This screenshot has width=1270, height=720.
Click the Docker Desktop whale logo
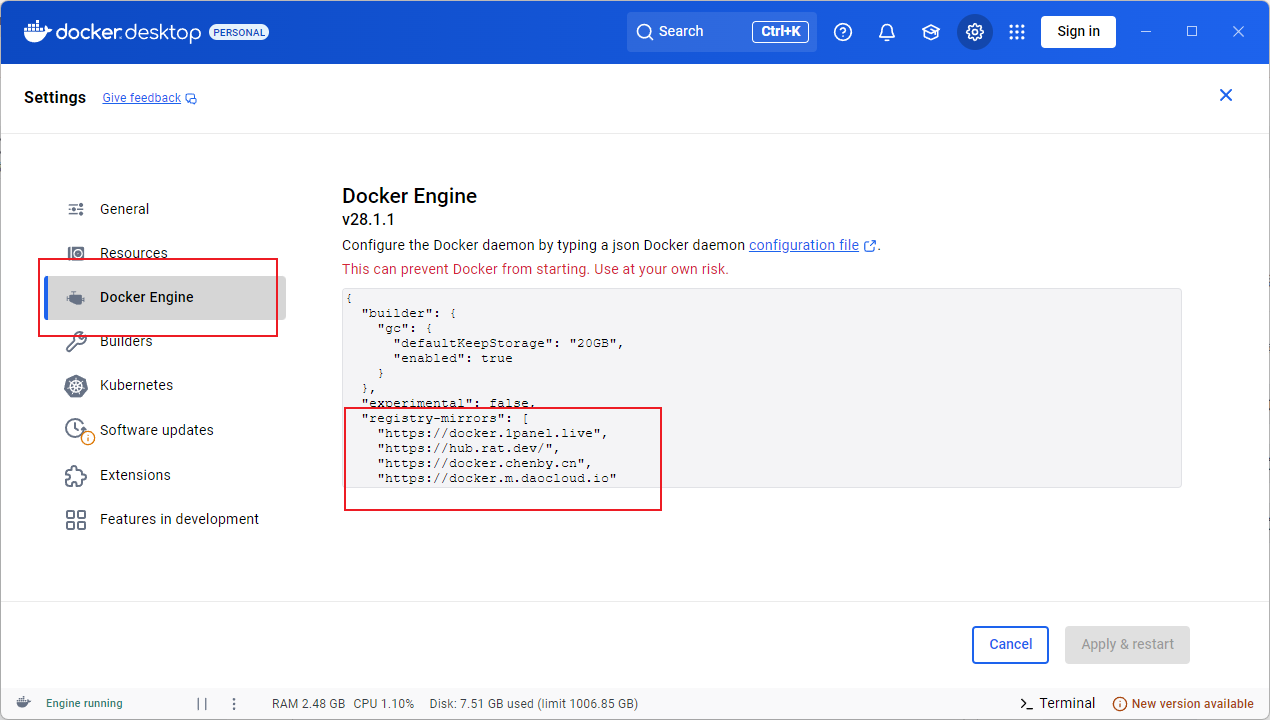coord(37,32)
